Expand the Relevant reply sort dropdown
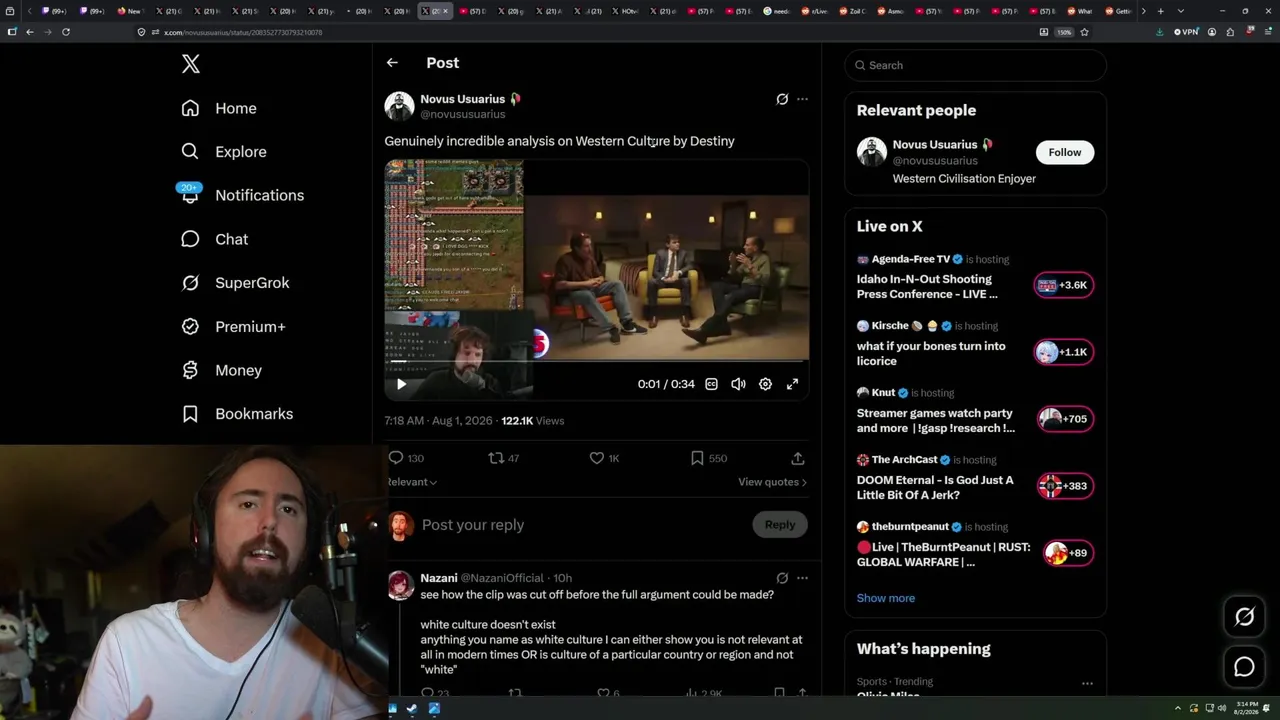 pos(412,482)
